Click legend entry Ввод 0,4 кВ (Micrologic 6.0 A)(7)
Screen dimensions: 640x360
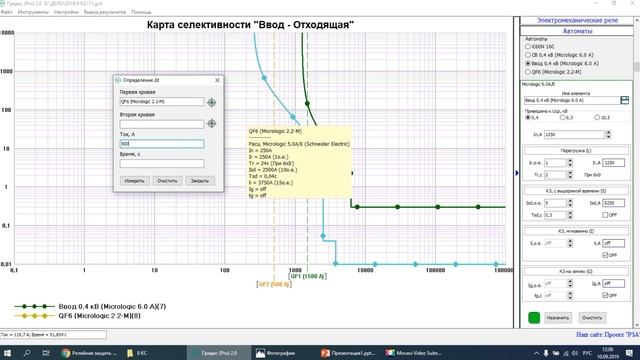point(90,307)
